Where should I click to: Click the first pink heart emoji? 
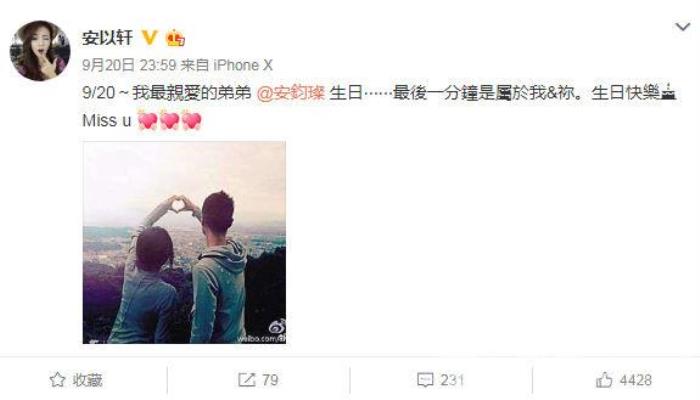[x=147, y=120]
